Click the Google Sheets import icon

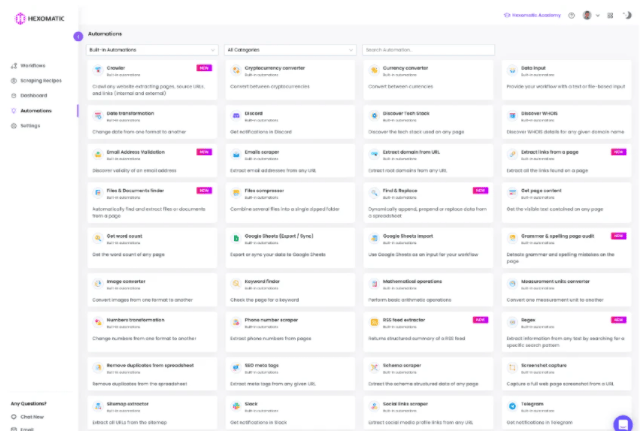373,238
